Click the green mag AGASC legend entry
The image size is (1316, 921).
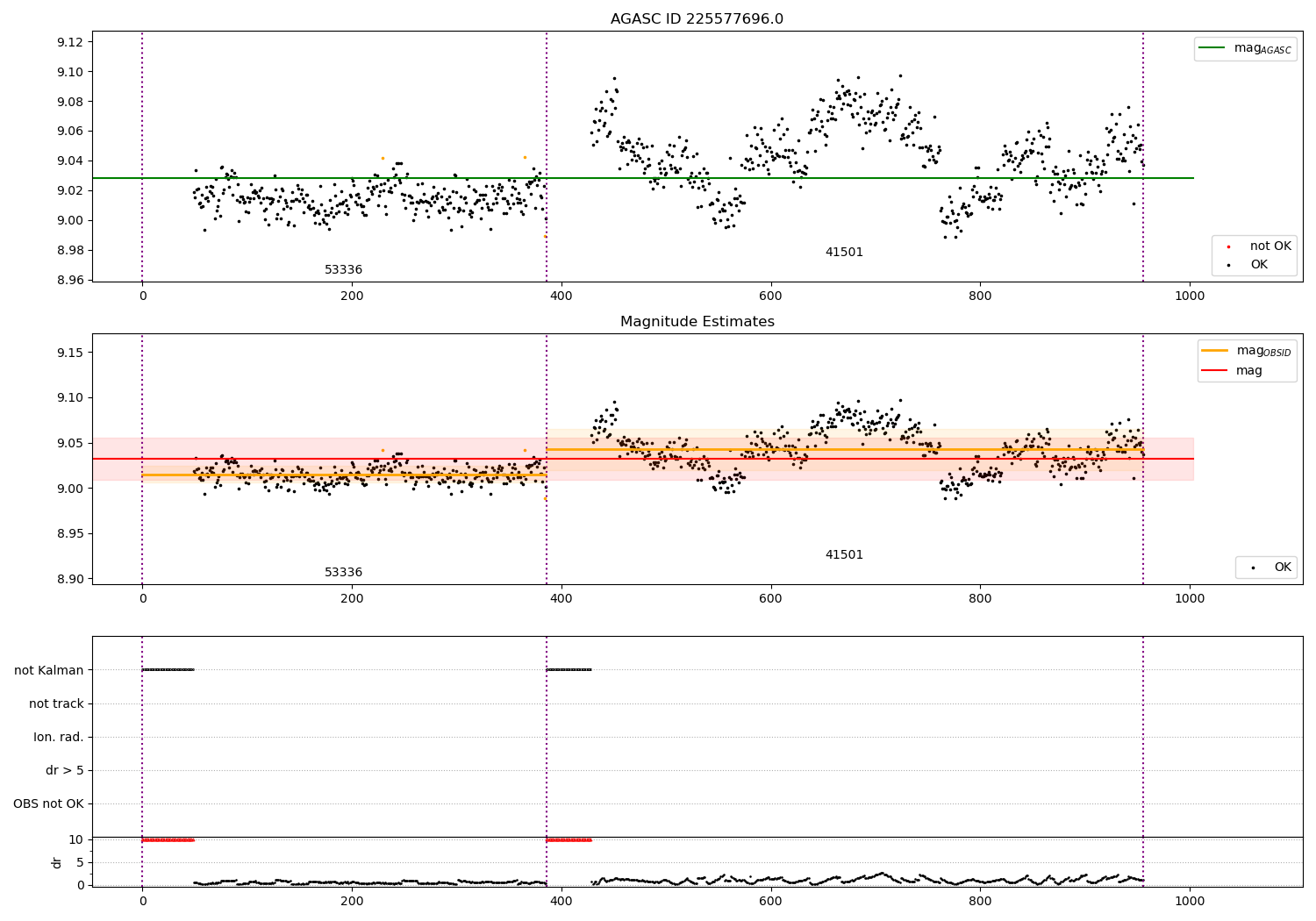pyautogui.click(x=1245, y=48)
